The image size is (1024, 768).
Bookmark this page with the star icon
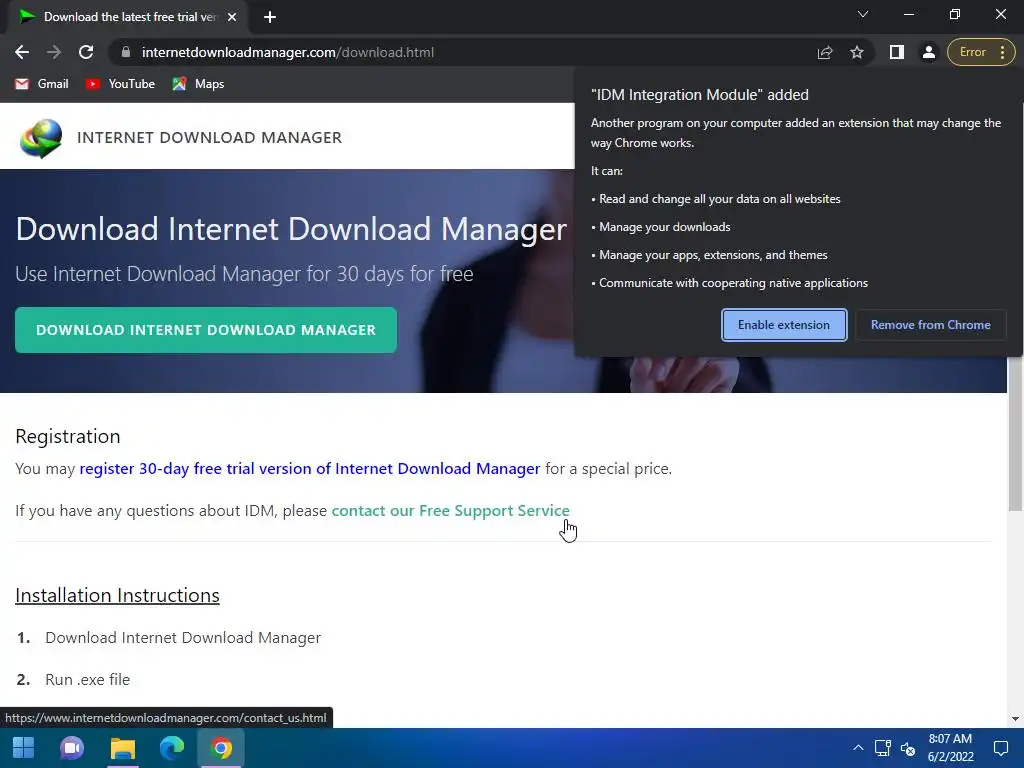(x=857, y=52)
